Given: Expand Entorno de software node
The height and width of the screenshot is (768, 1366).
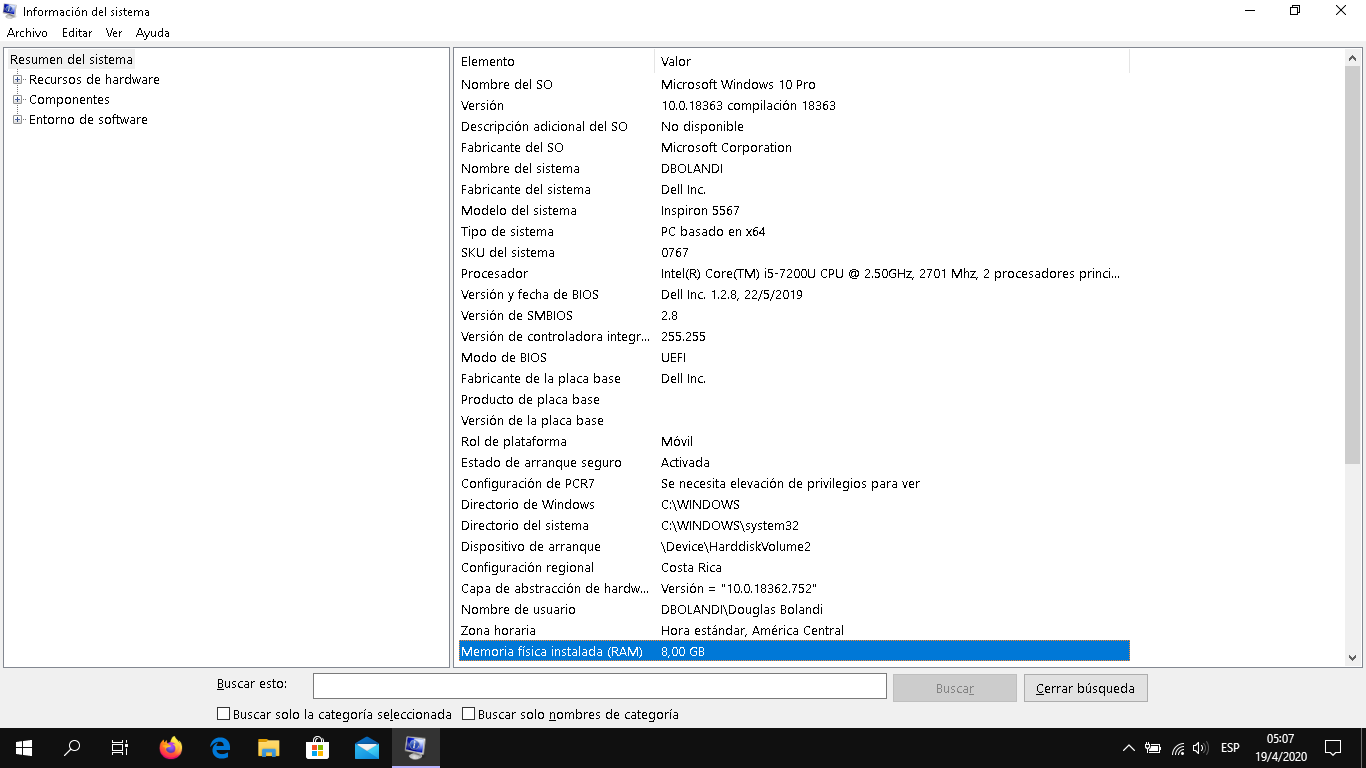Looking at the screenshot, I should (x=18, y=120).
